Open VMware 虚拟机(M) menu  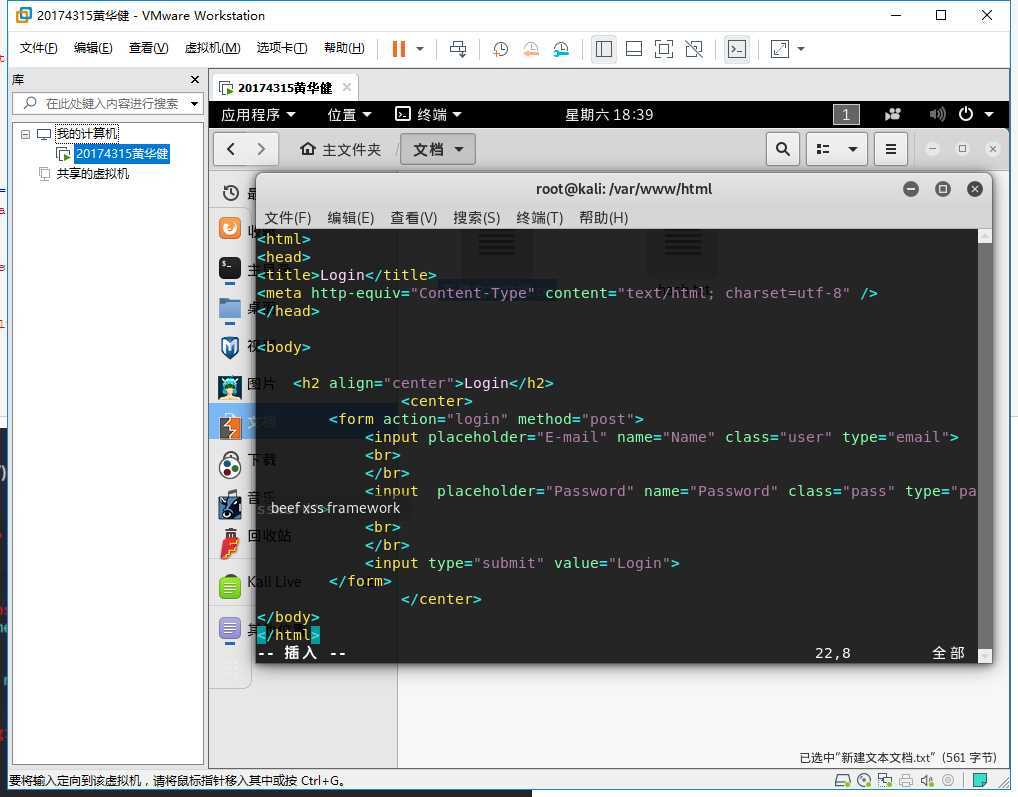click(212, 48)
